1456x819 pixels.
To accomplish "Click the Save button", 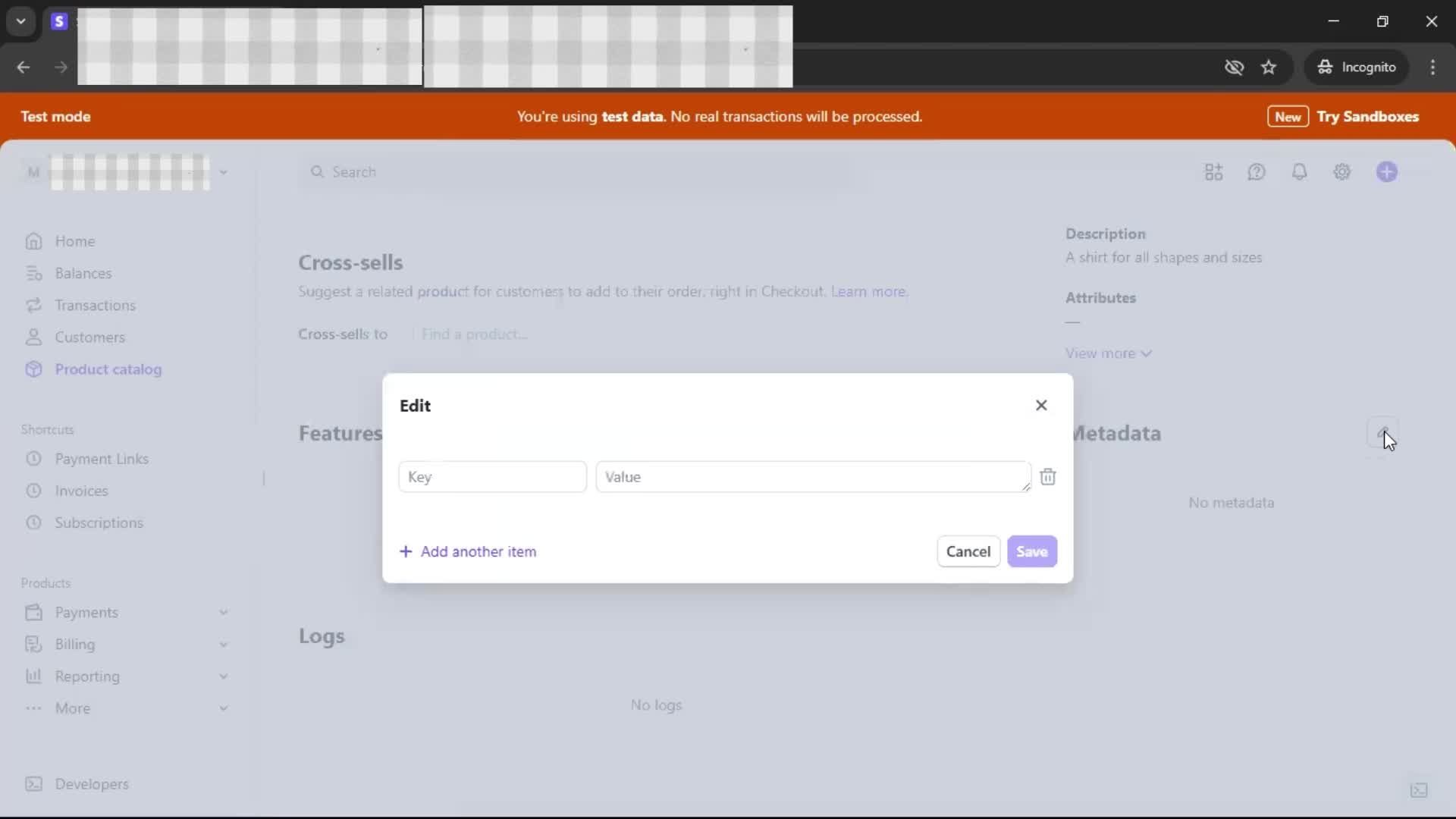I will 1031,552.
